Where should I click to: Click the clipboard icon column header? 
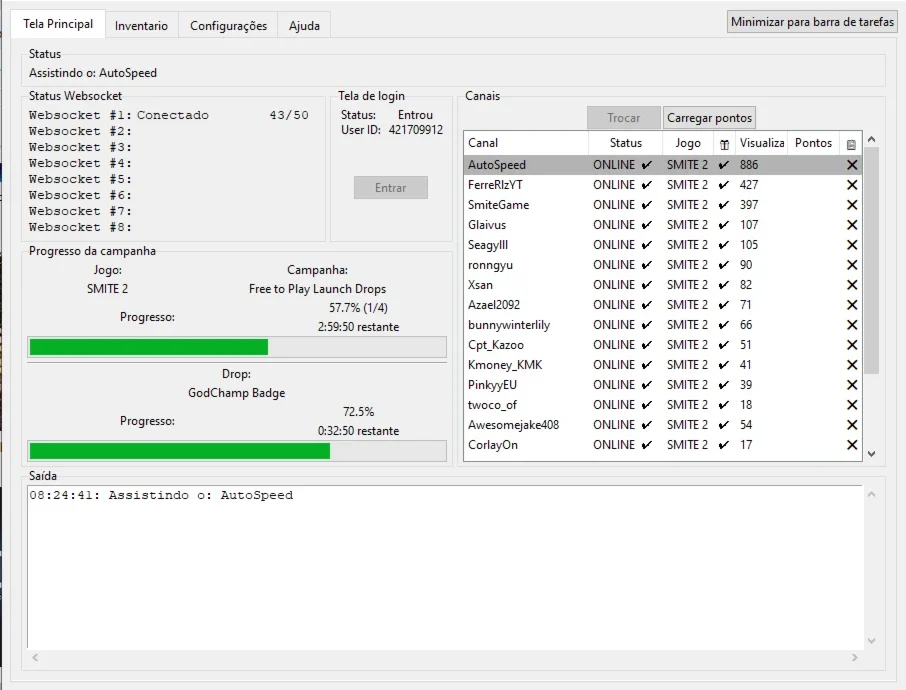[851, 144]
